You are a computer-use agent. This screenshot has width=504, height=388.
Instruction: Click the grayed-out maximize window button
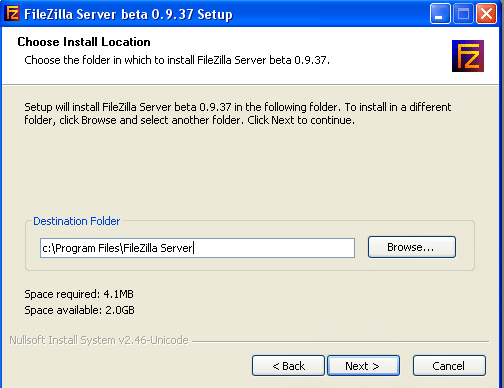coord(463,14)
